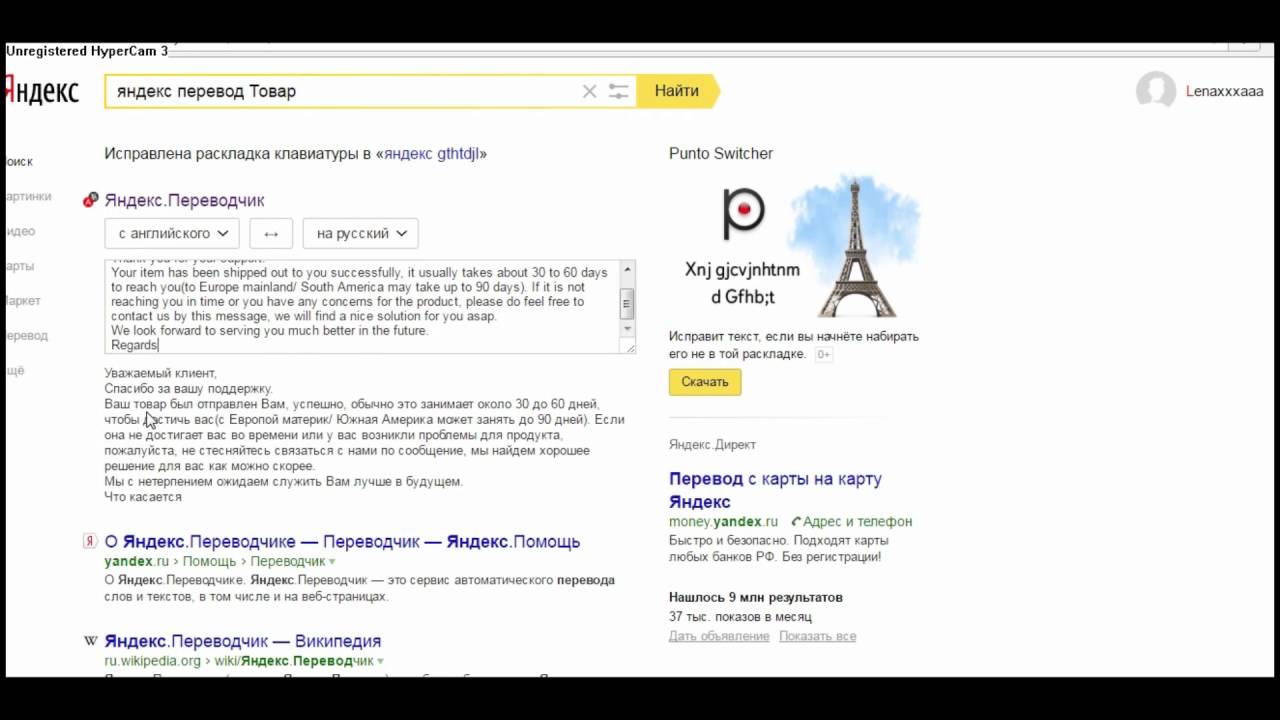Click the Дать объявление link
This screenshot has width=1280, height=720.
[x=719, y=636]
